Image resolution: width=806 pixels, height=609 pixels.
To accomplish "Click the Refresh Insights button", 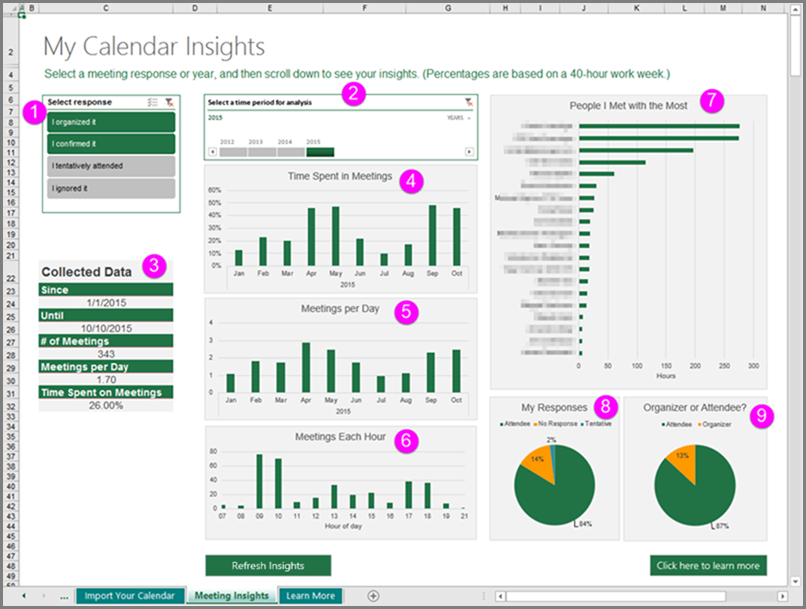I will (x=268, y=566).
